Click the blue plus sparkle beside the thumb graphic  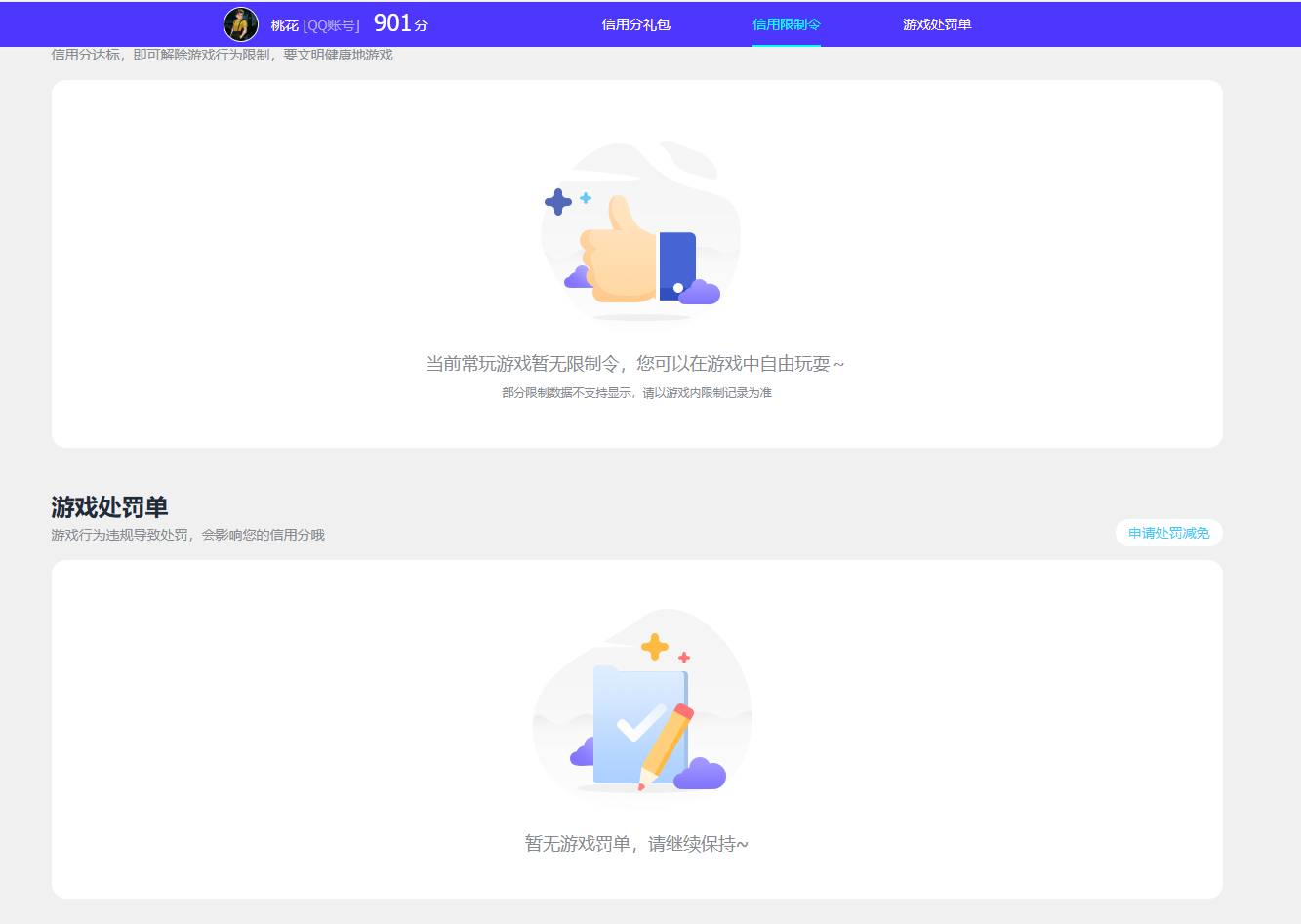coord(558,202)
